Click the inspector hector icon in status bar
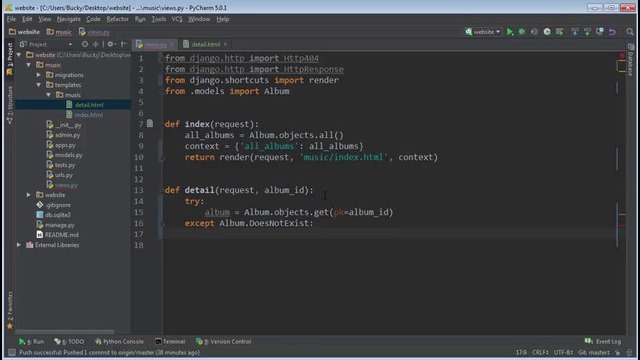This screenshot has height=360, width=640. (630, 352)
